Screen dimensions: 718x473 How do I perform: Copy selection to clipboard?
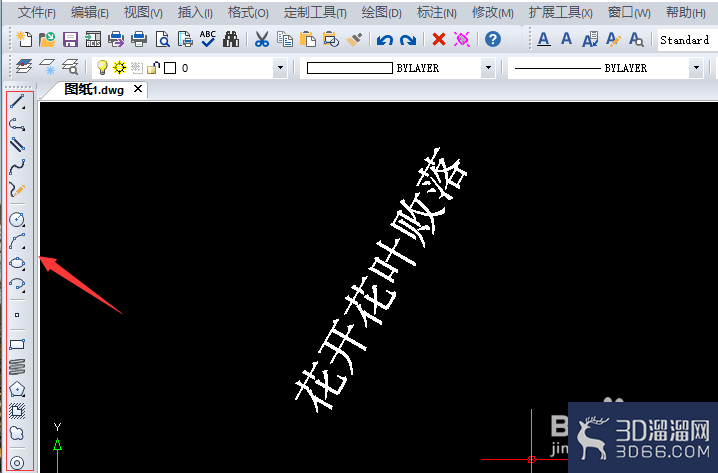coord(285,39)
